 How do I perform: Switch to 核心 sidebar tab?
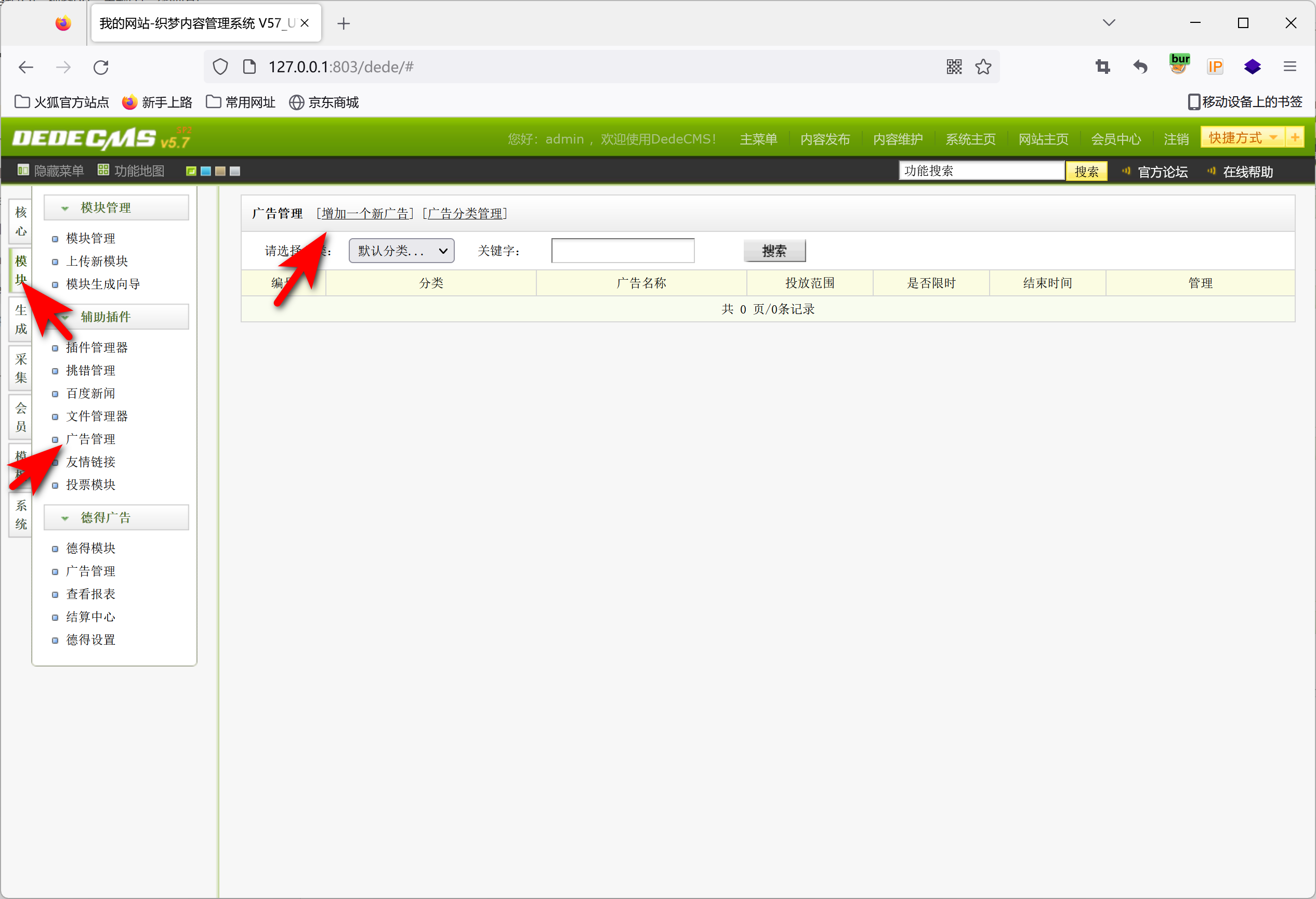point(21,221)
